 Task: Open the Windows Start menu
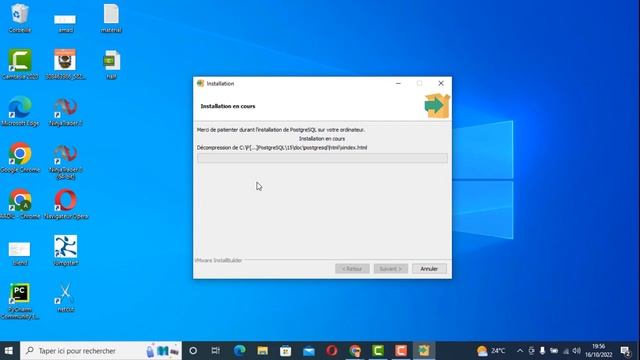click(9, 351)
